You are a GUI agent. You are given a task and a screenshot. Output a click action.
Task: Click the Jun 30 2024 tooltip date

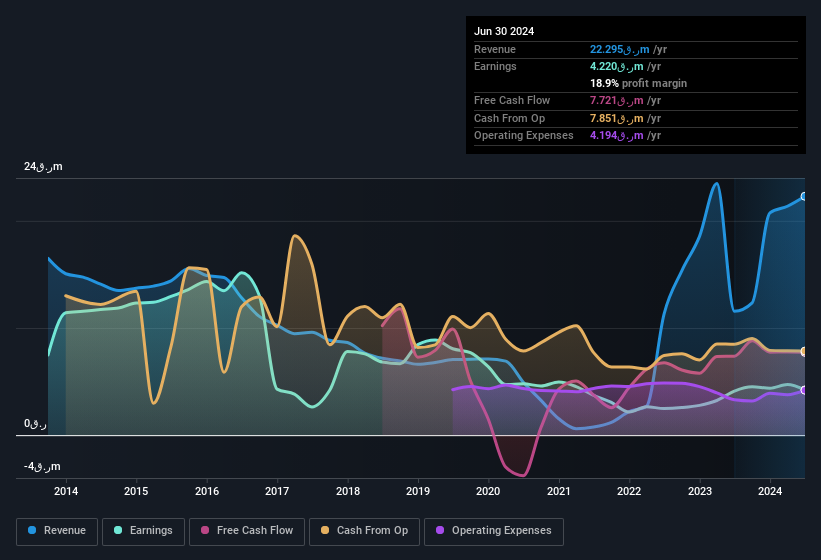click(504, 31)
